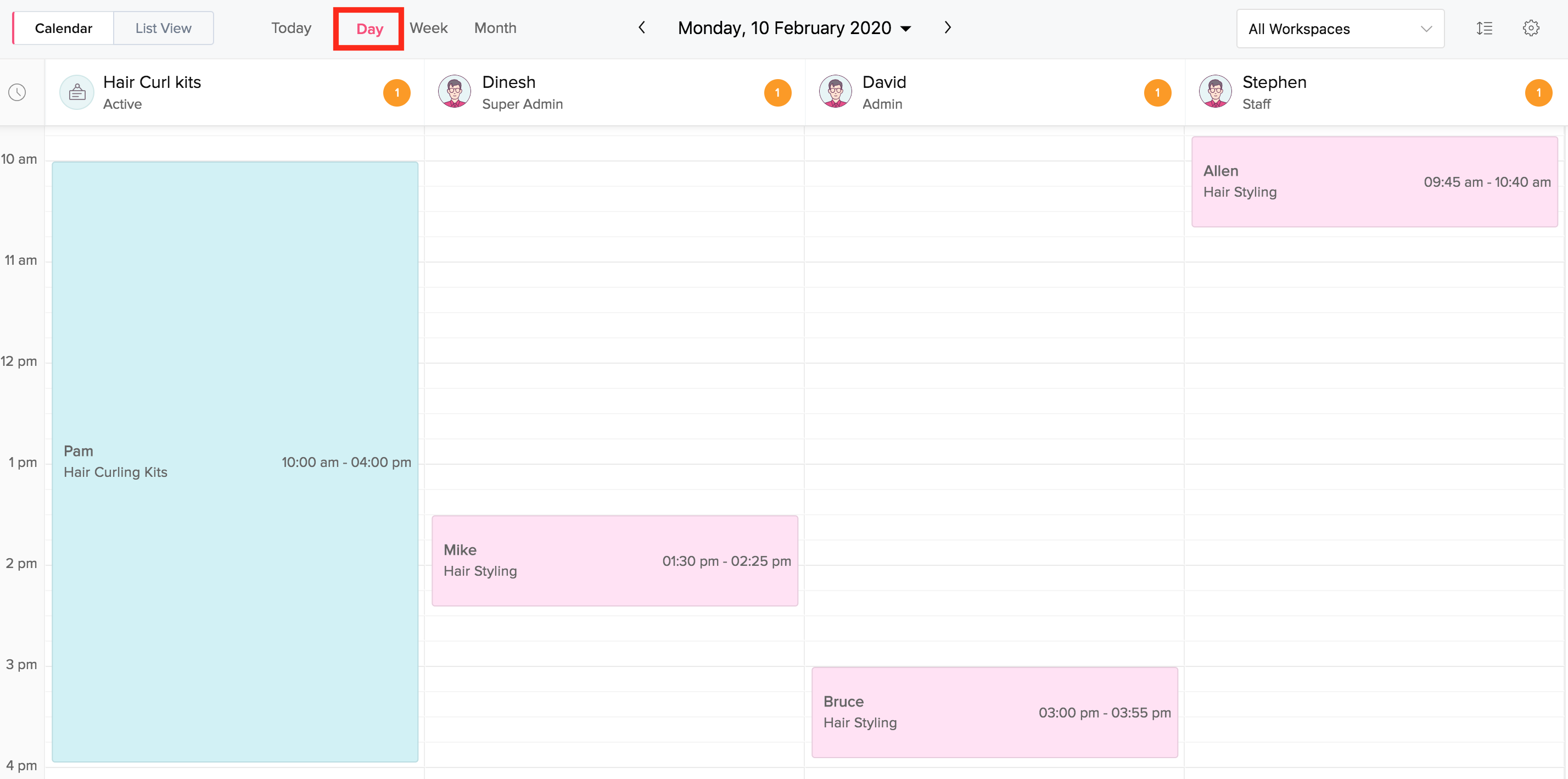
Task: Switch to Calendar view toggle
Action: click(63, 28)
